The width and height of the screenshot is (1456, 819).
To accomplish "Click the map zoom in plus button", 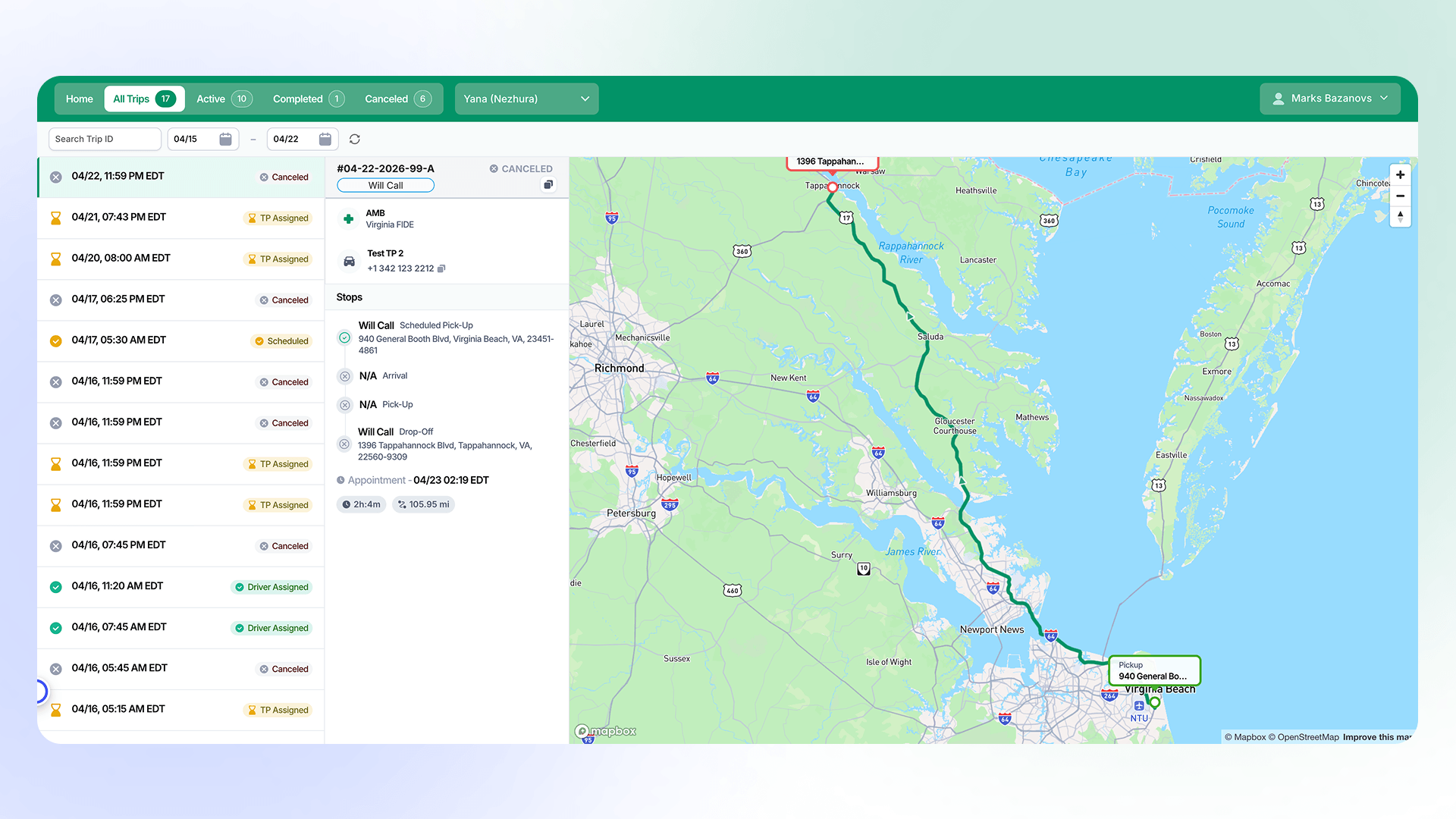I will 1400,175.
